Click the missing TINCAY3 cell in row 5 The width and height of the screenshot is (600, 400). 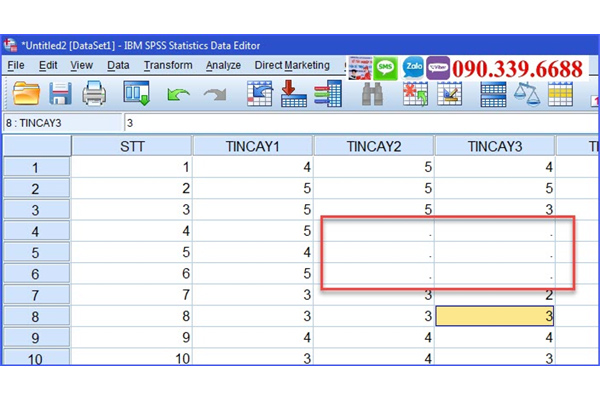coord(495,252)
